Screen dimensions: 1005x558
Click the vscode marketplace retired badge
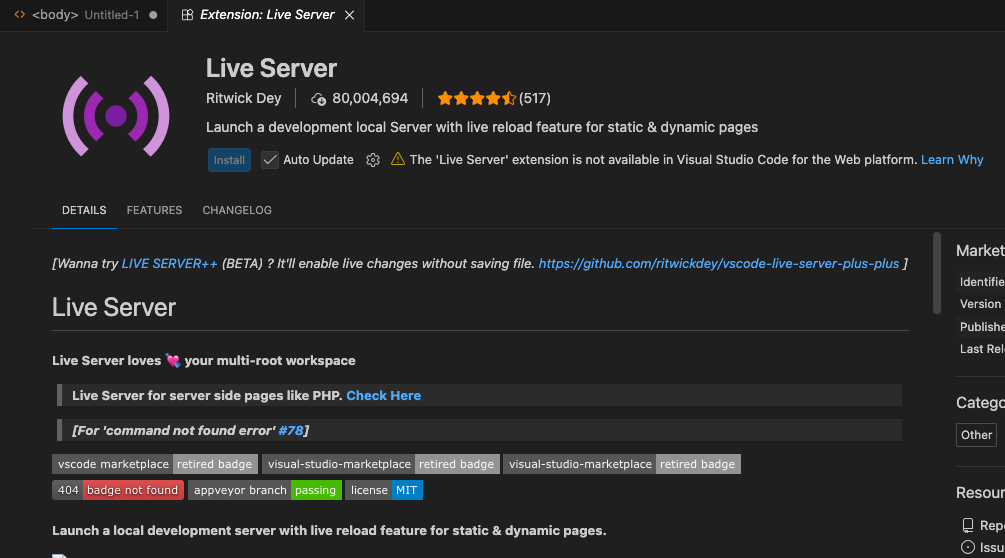(x=154, y=464)
